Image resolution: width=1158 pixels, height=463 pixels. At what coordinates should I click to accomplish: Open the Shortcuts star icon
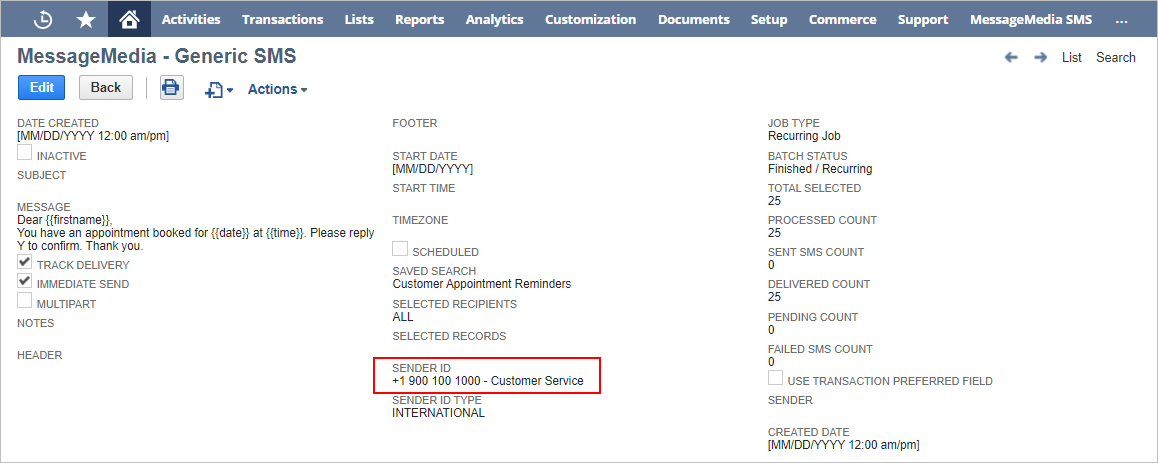coord(86,20)
